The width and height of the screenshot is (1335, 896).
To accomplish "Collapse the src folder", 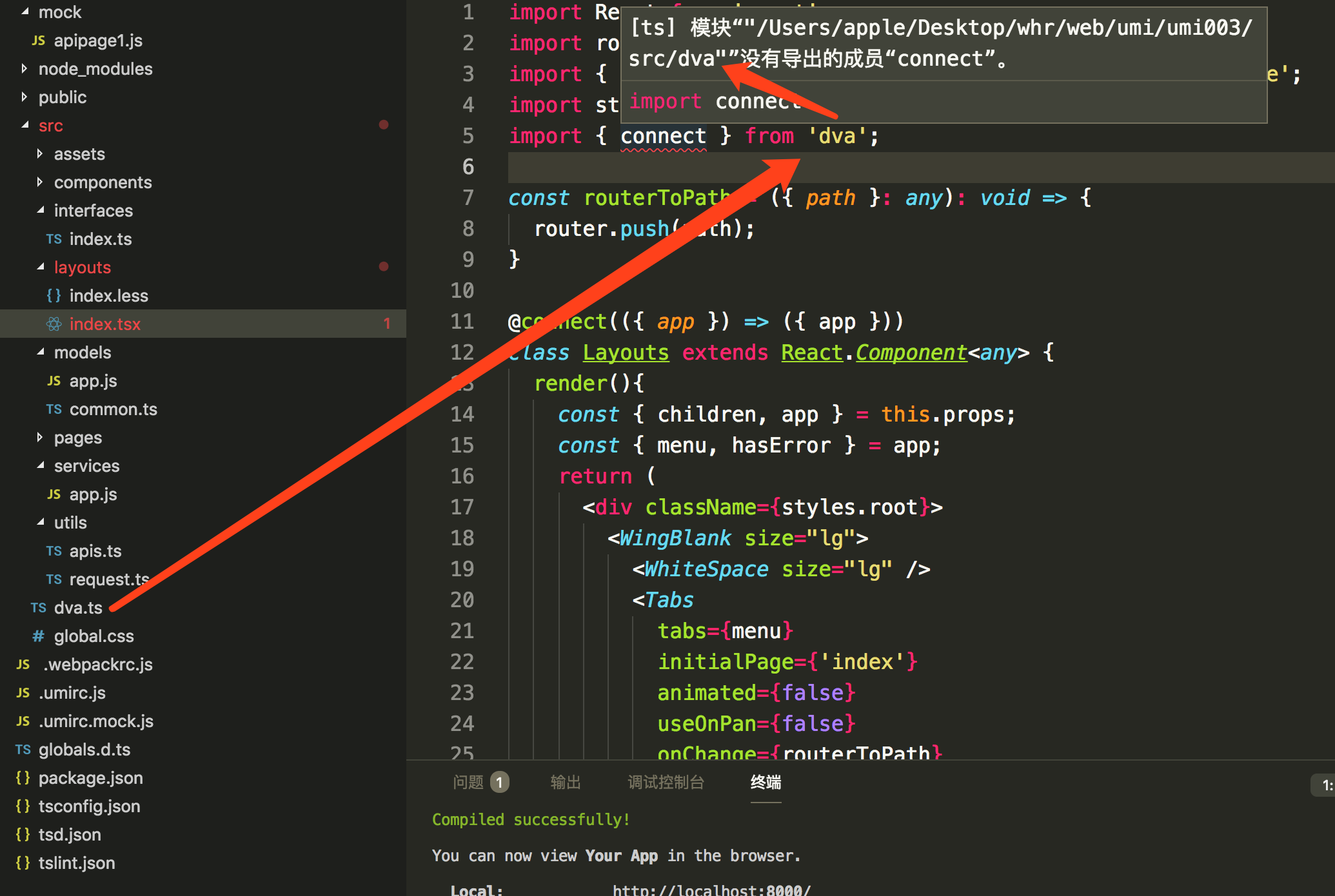I will pyautogui.click(x=25, y=125).
